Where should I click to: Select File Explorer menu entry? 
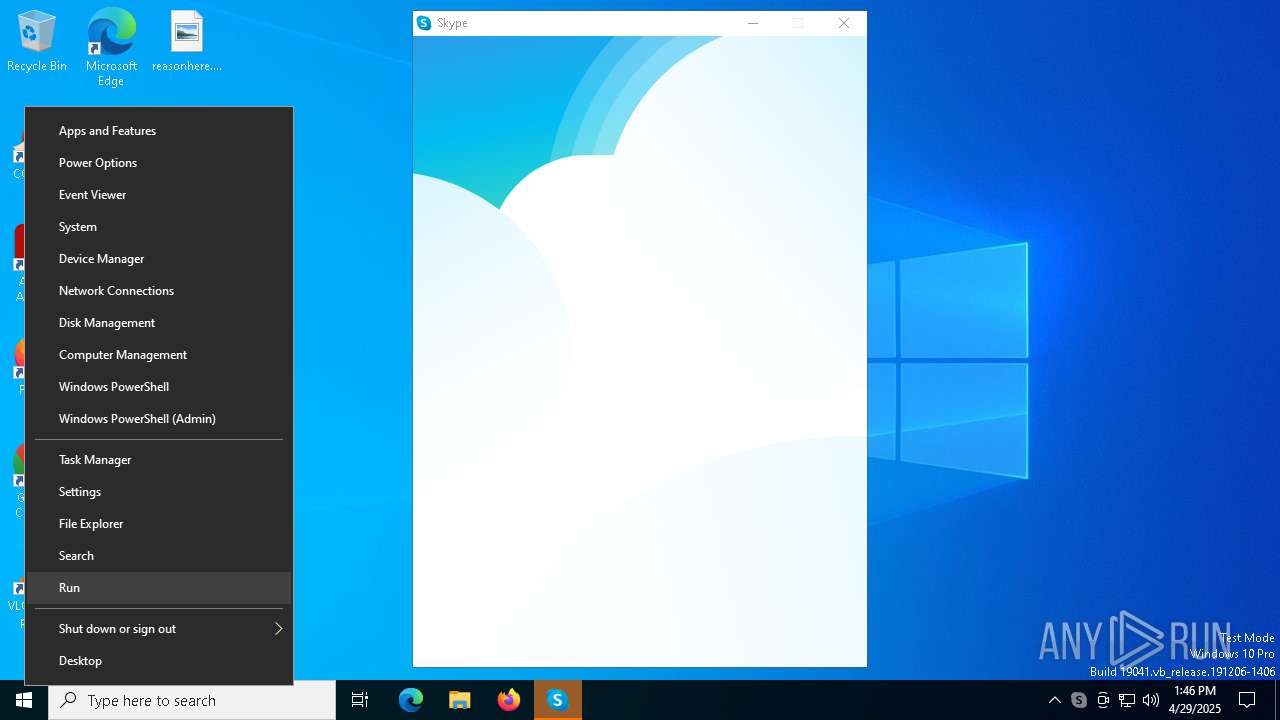point(159,524)
